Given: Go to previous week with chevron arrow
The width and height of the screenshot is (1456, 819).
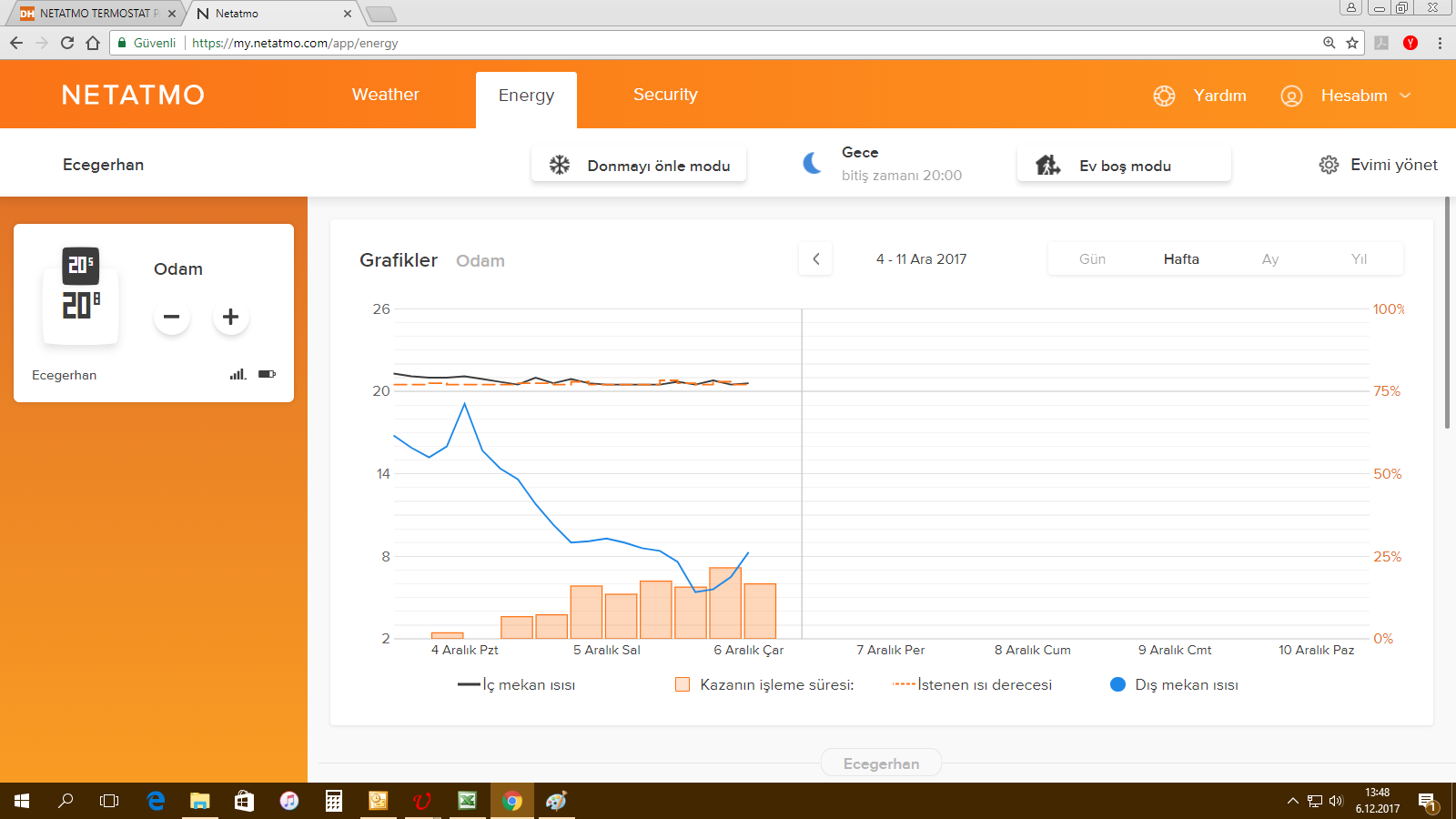Looking at the screenshot, I should tap(816, 259).
